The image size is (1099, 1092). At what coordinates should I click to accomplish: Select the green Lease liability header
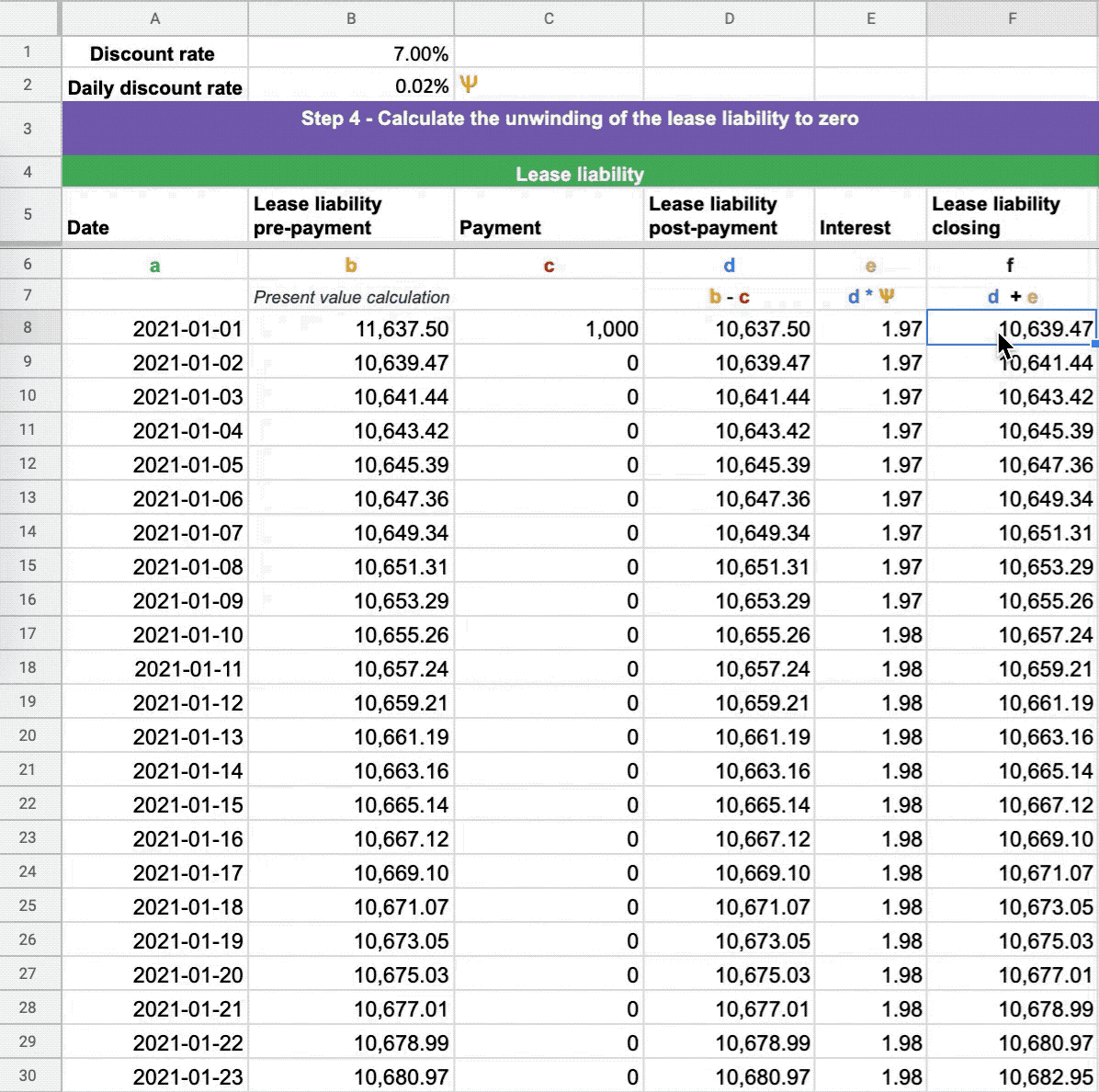[x=579, y=173]
